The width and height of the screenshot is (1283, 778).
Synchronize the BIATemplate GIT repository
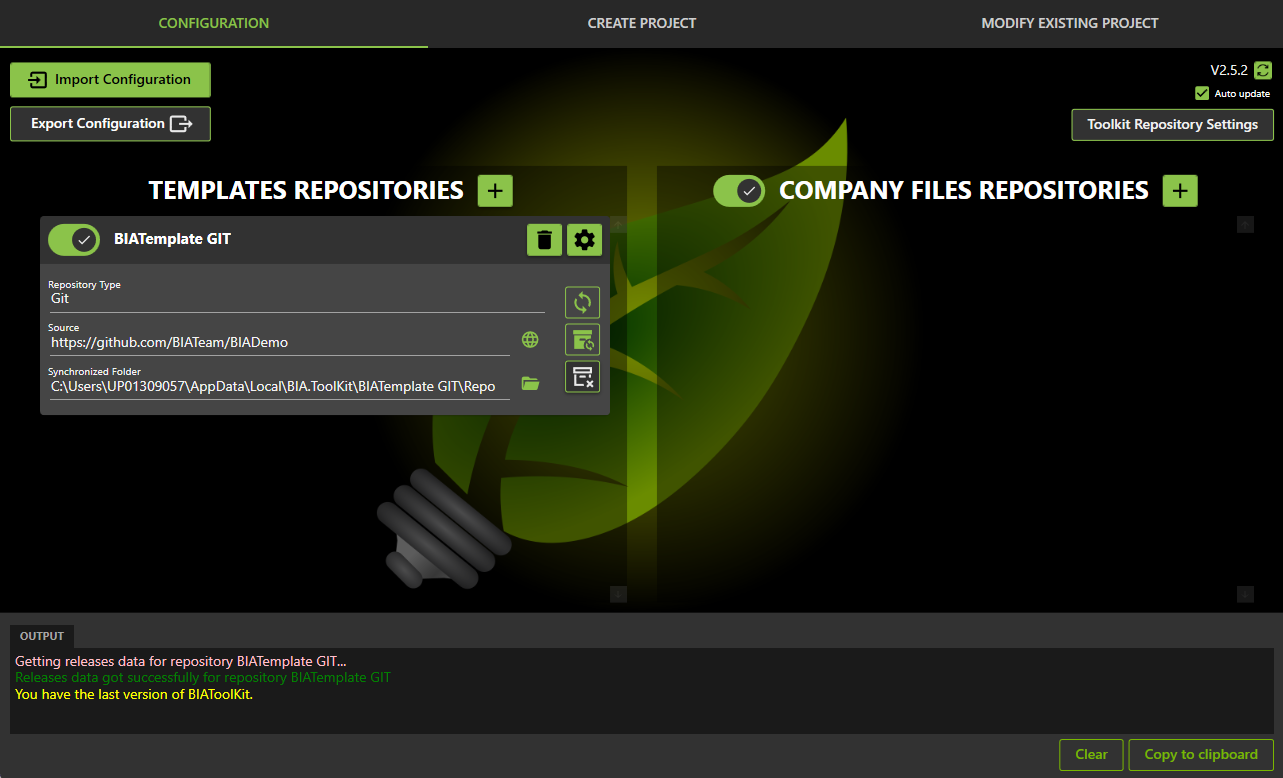click(582, 302)
